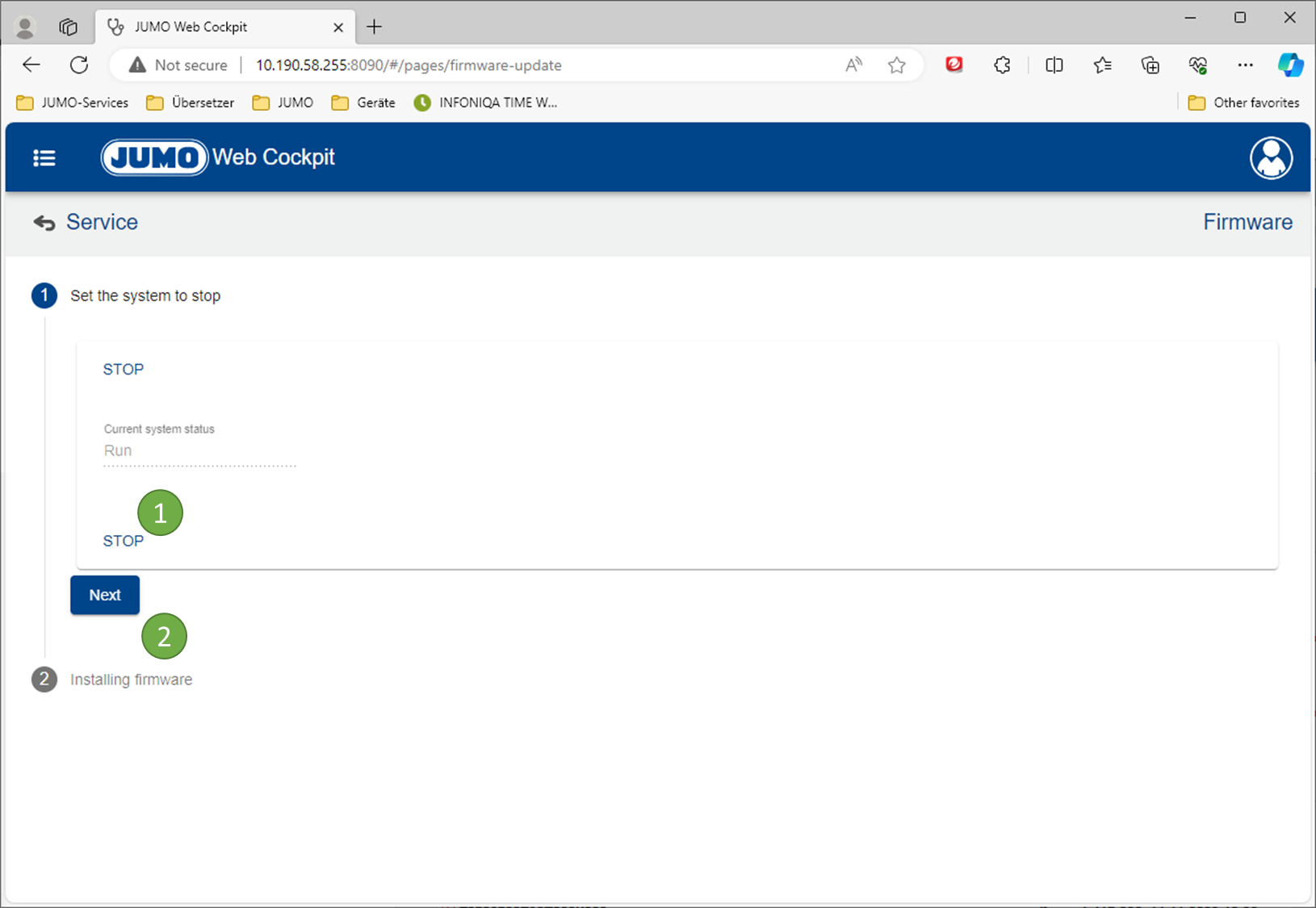This screenshot has width=1316, height=908.
Task: Open the hamburger navigation menu
Action: click(44, 158)
